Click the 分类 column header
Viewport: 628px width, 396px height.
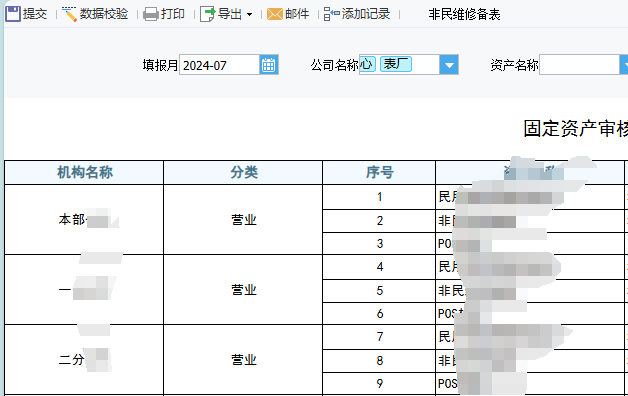click(x=243, y=173)
